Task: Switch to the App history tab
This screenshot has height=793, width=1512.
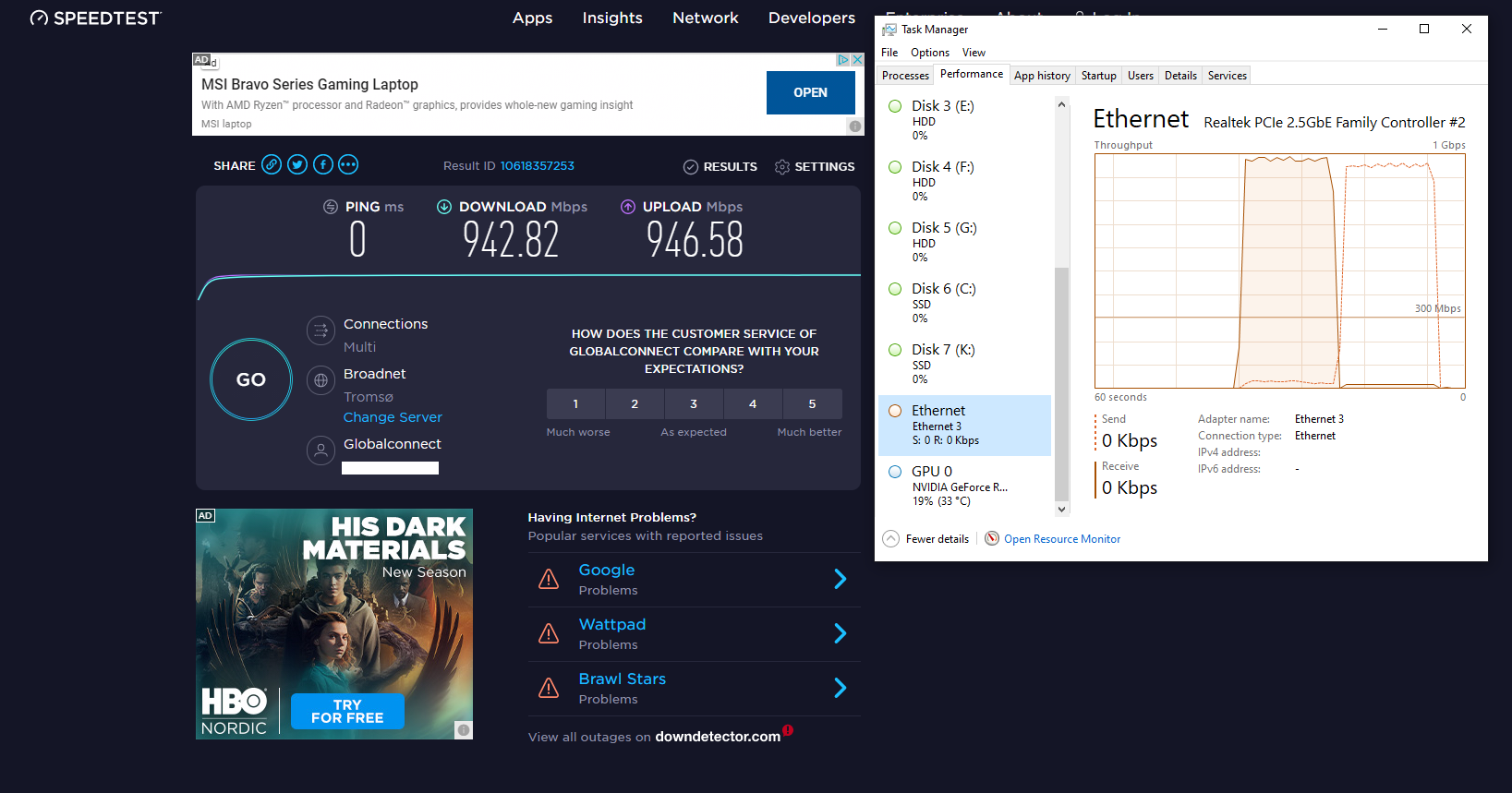Action: click(x=1042, y=76)
